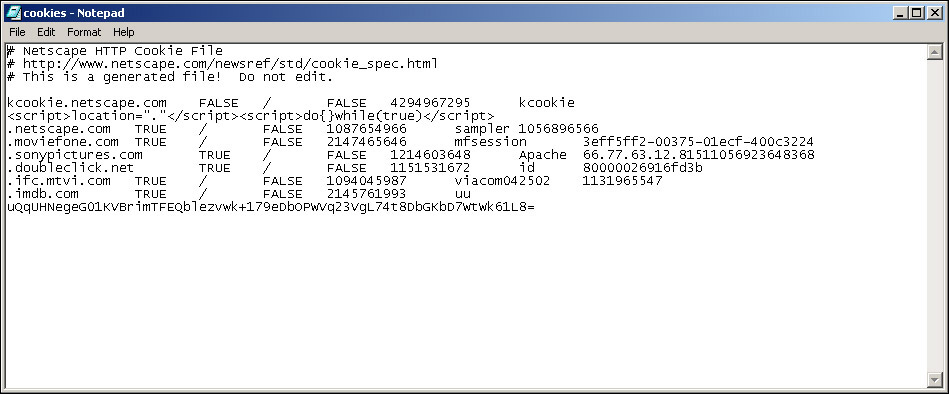949x394 pixels.
Task: Click on .doubleclick.net domain text
Action: coord(71,168)
